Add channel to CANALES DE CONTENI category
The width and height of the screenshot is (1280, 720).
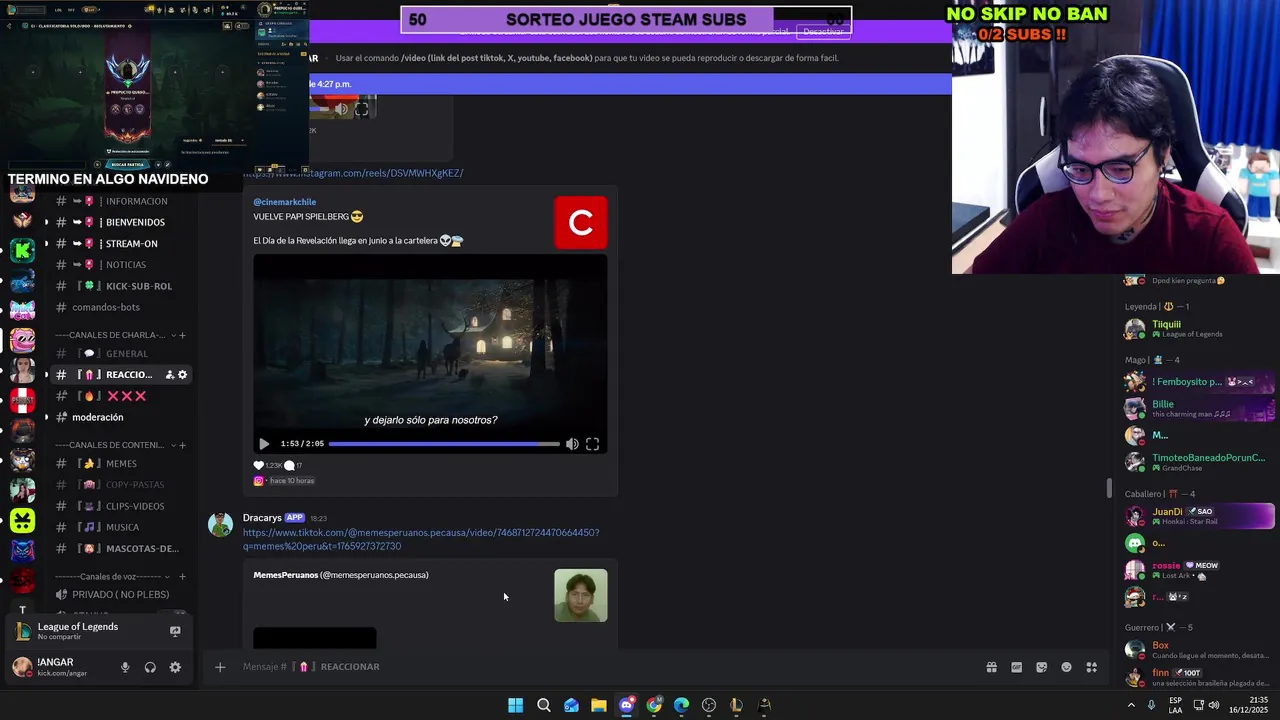tap(182, 445)
